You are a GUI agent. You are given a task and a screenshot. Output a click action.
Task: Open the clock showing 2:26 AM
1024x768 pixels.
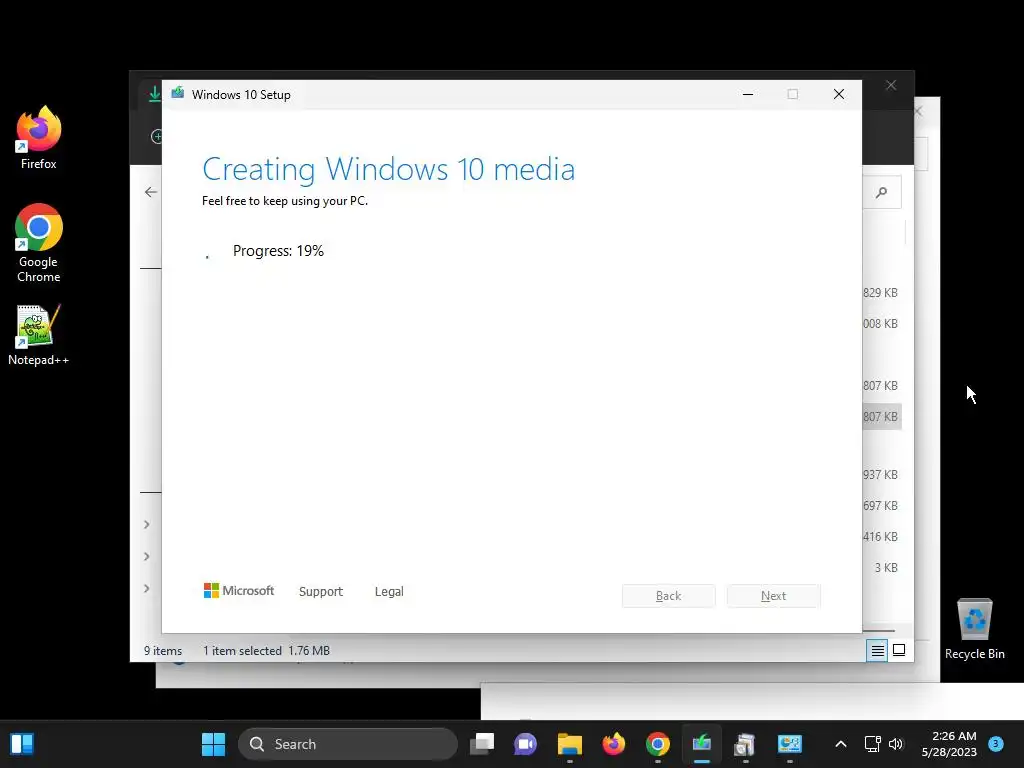pos(949,744)
